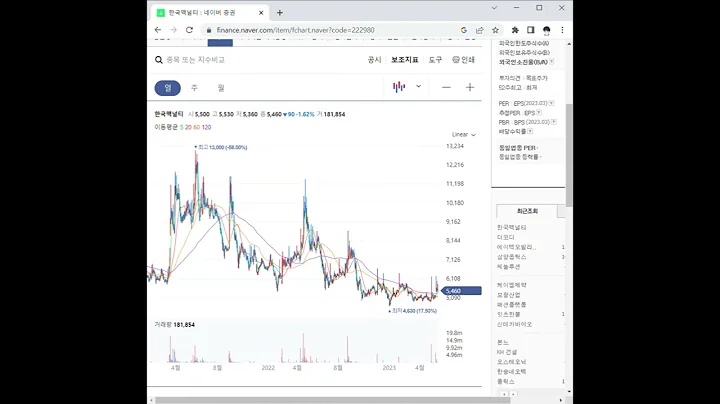720x404 pixels.
Task: Close the 한국맥널티 browser tab
Action: pos(261,13)
